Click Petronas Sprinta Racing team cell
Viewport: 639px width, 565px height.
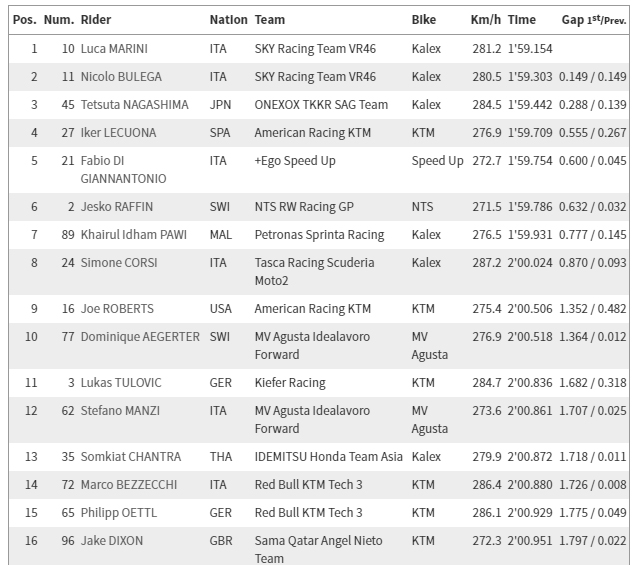319,235
